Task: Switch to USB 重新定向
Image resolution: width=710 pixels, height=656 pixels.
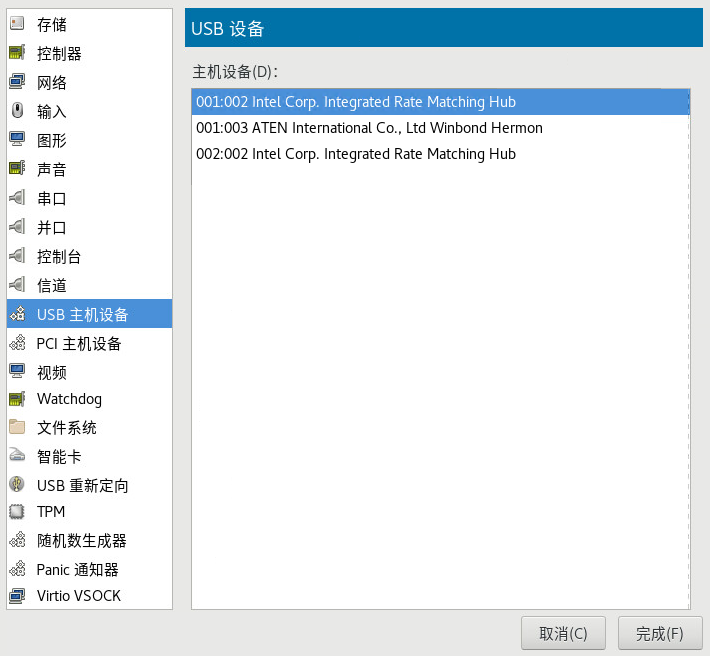Action: point(90,485)
